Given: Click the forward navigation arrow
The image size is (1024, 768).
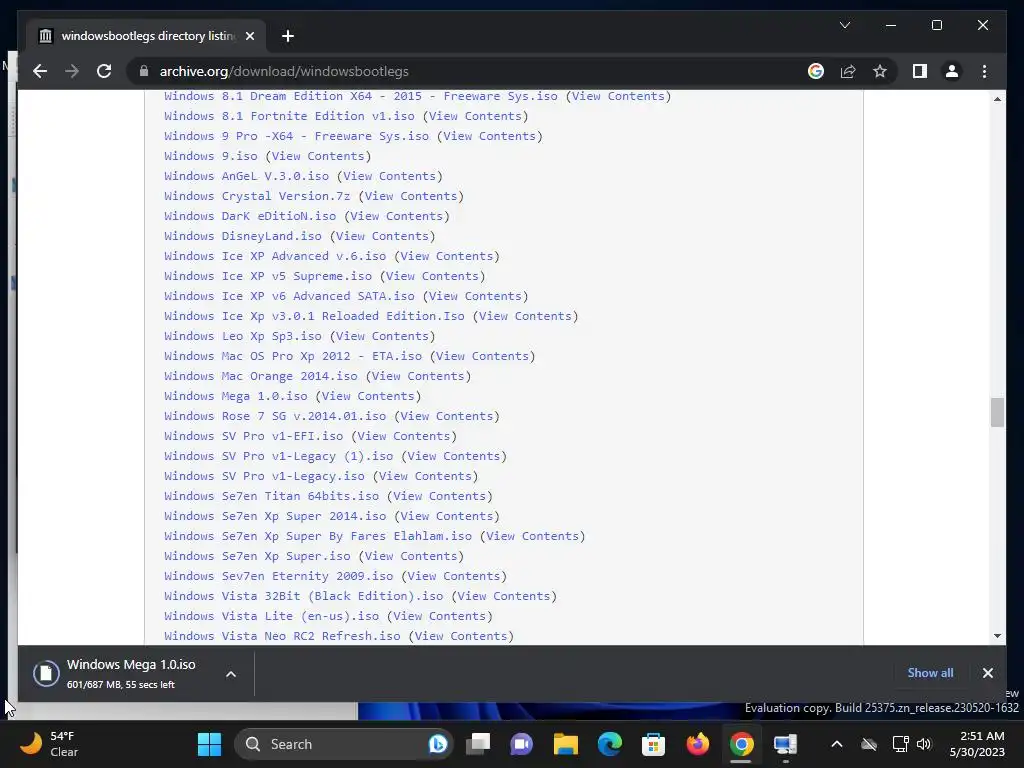Looking at the screenshot, I should [72, 71].
